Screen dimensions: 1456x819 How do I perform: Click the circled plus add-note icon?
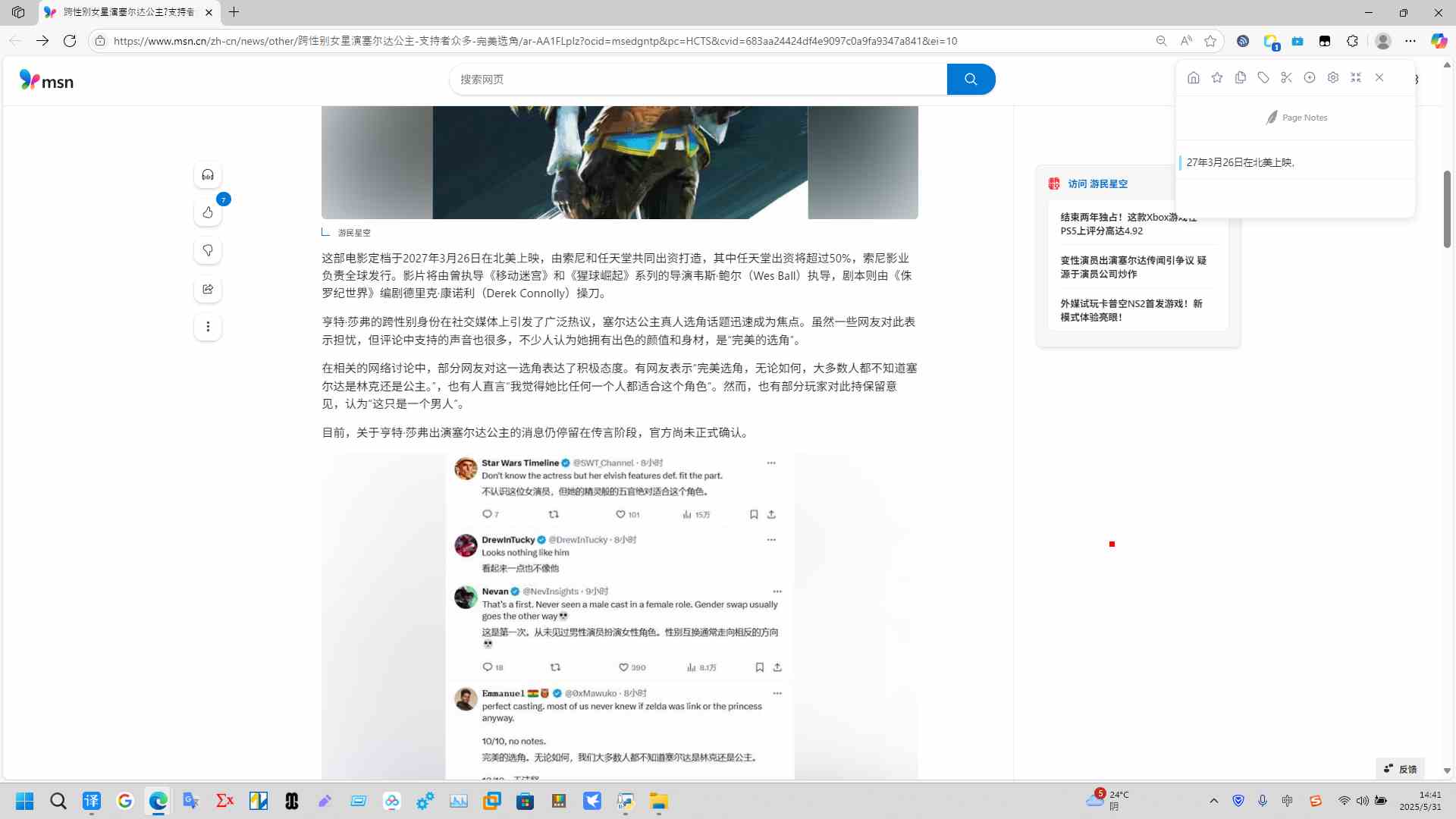(x=1310, y=77)
